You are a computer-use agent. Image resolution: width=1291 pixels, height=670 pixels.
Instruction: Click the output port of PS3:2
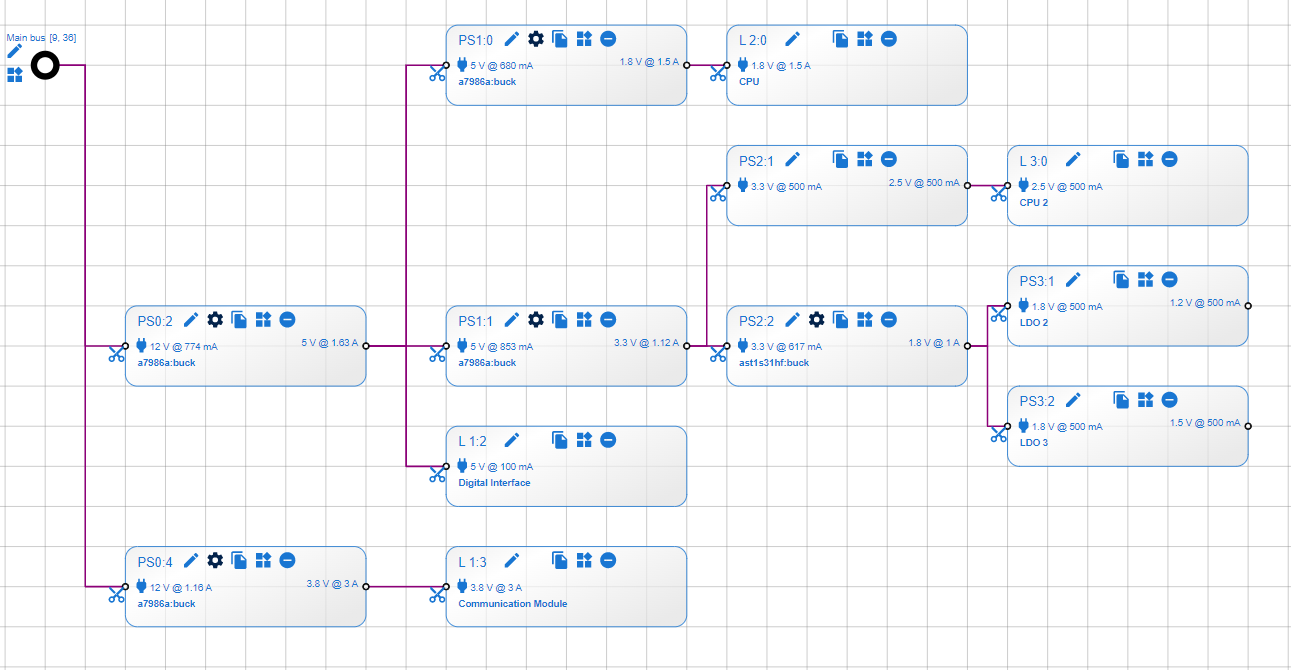click(1247, 426)
